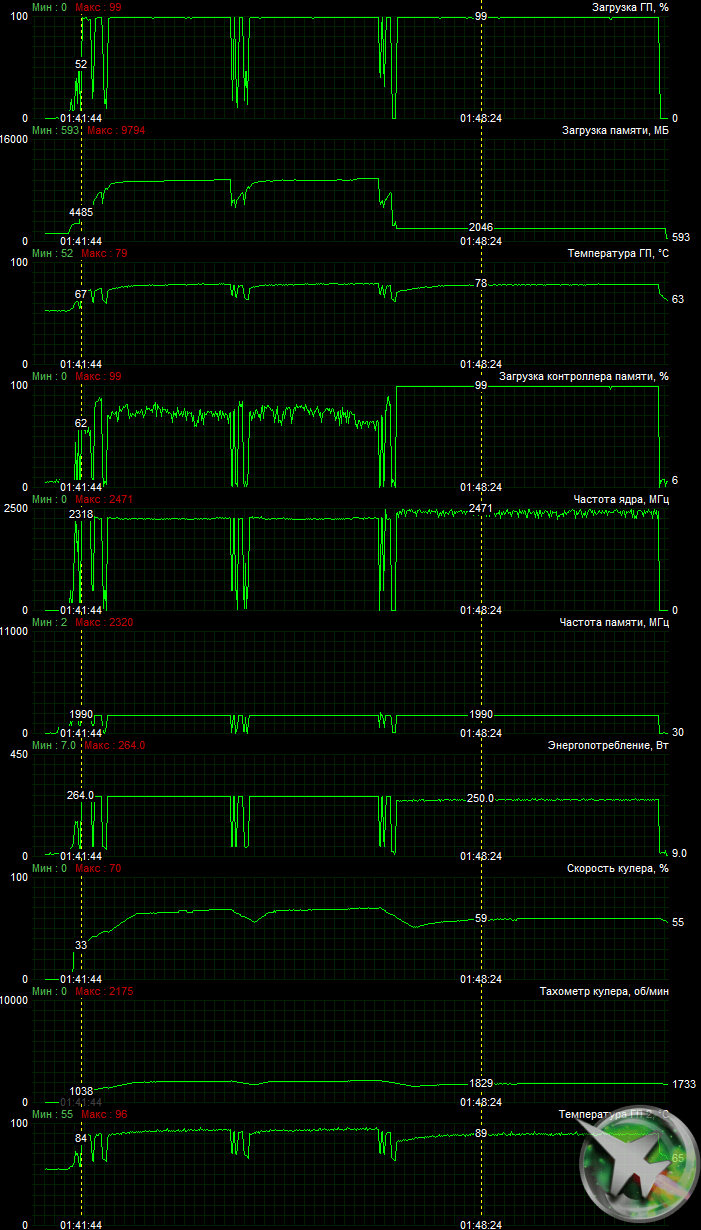Image resolution: width=701 pixels, height=1230 pixels.
Task: Click value 4485 on memory usage graph
Action: point(81,212)
